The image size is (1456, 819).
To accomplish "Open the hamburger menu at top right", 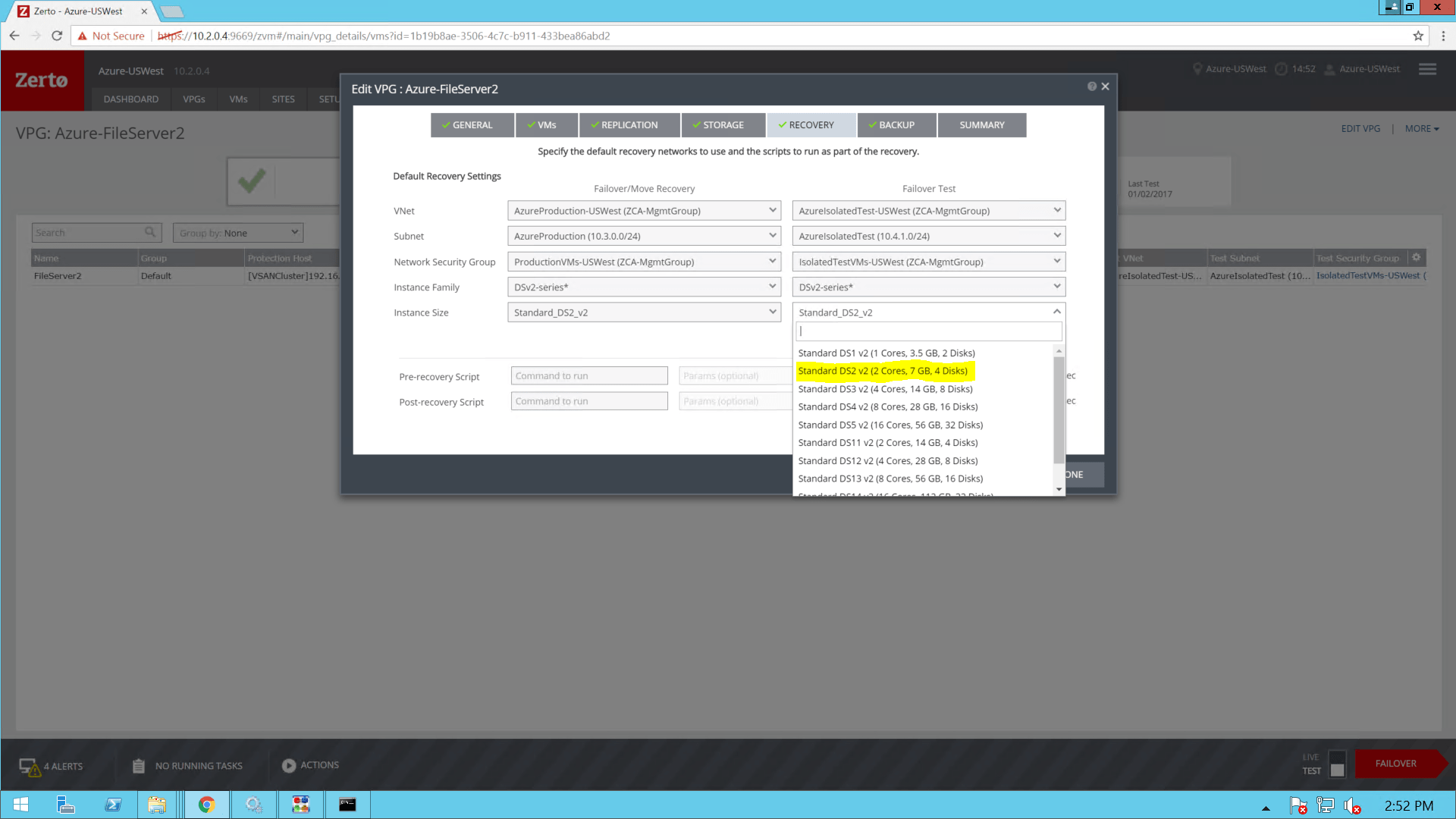I will (1426, 68).
